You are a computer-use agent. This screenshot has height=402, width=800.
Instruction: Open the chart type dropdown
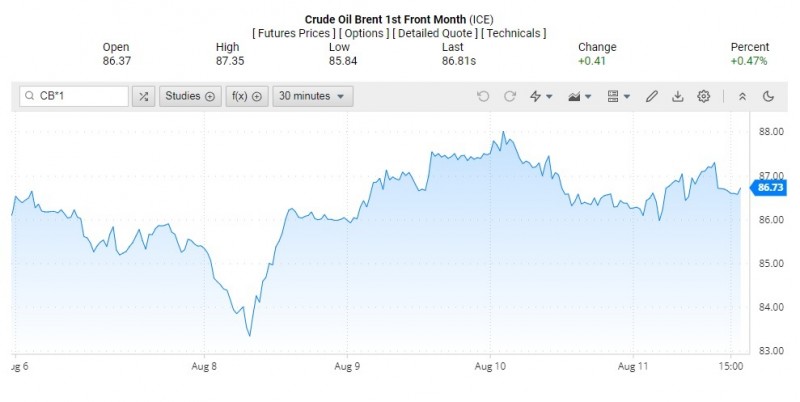pyautogui.click(x=578, y=96)
